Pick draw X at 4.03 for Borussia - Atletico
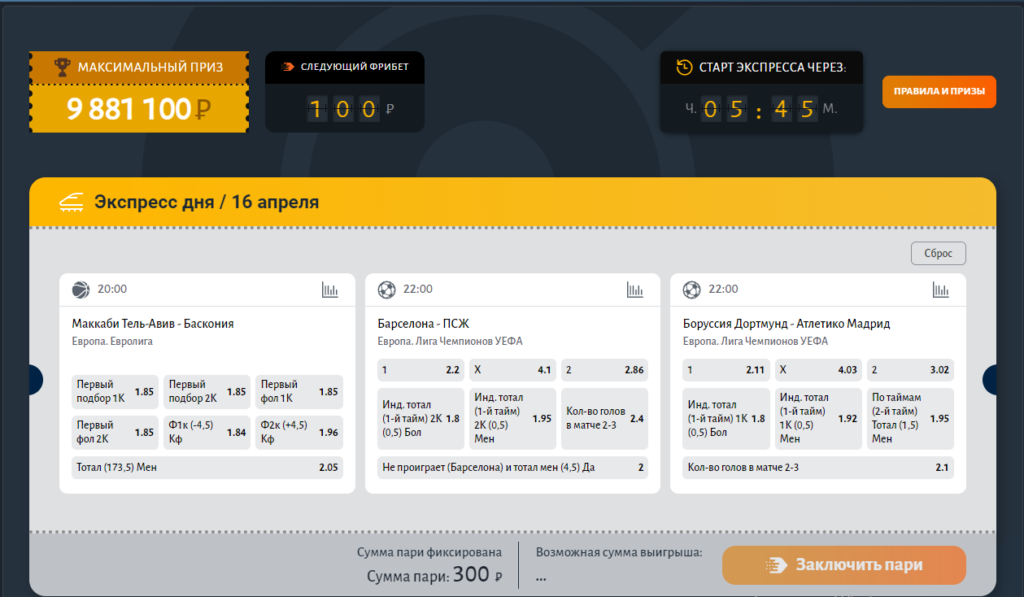 point(818,370)
